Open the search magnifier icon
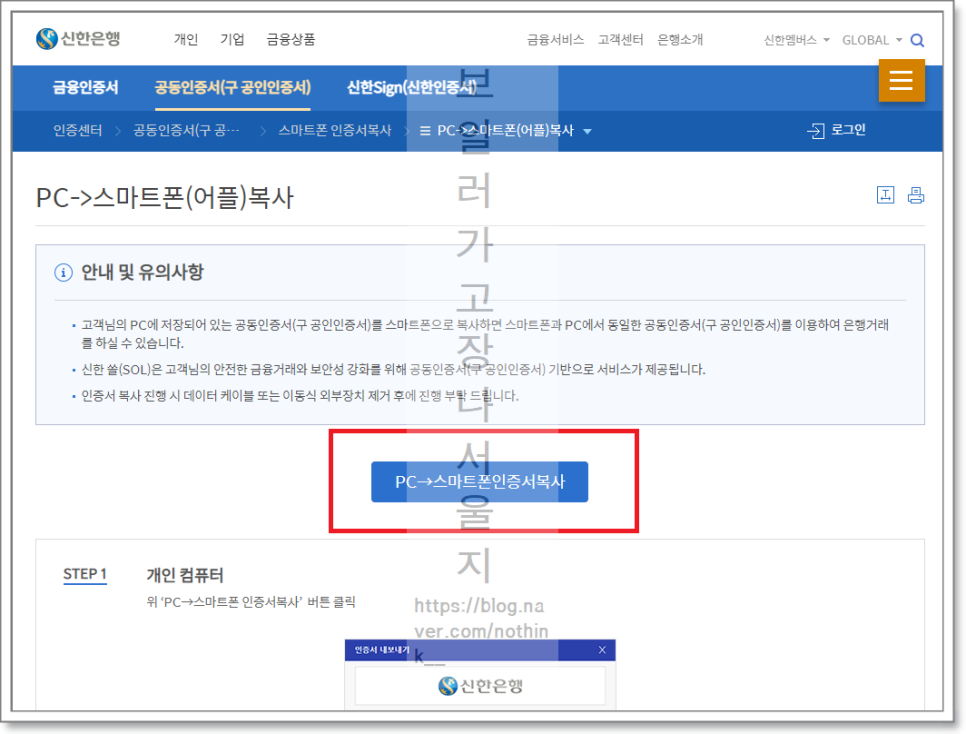This screenshot has width=966, height=734. click(x=917, y=41)
